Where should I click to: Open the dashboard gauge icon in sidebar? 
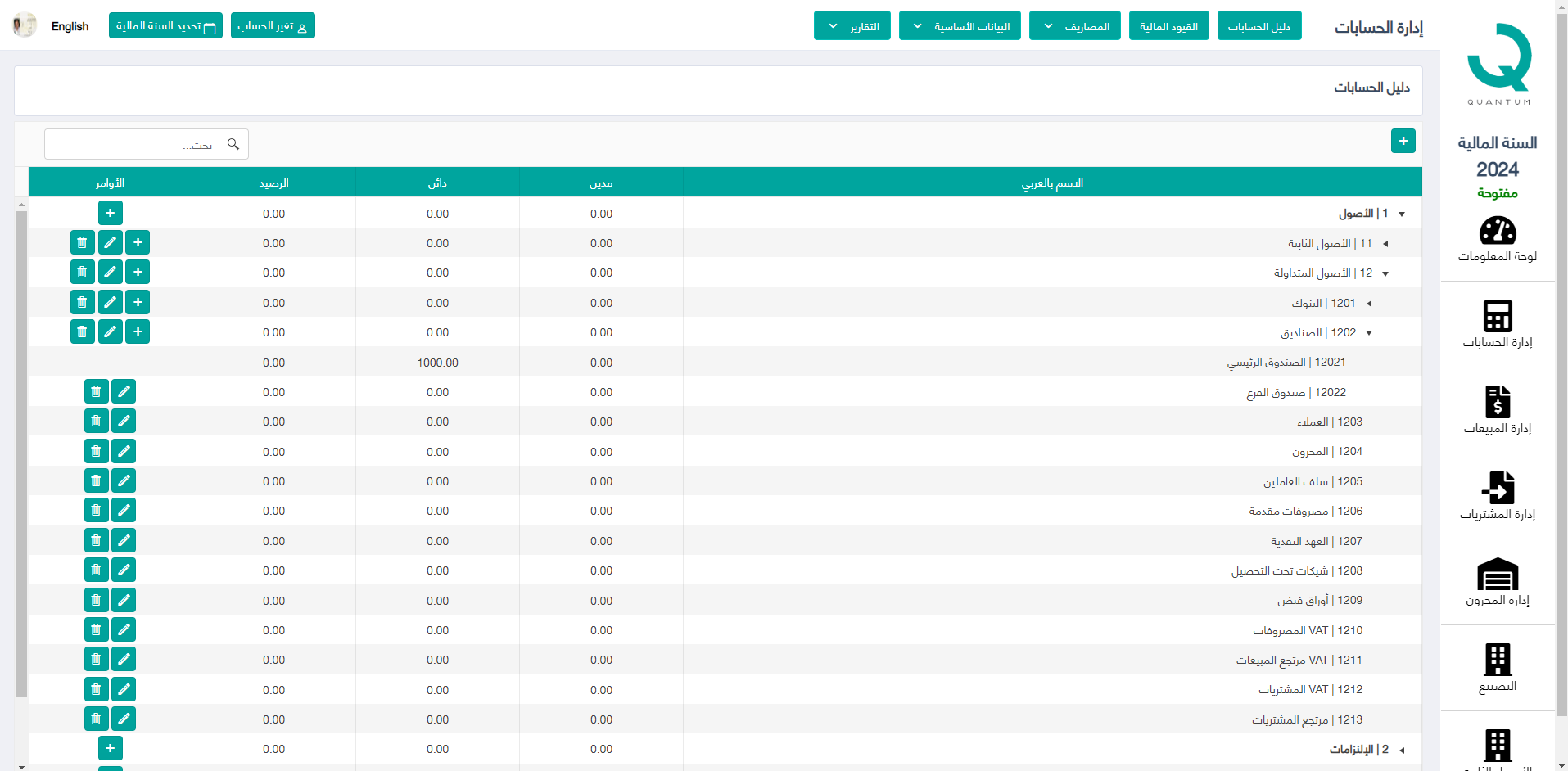[1497, 231]
